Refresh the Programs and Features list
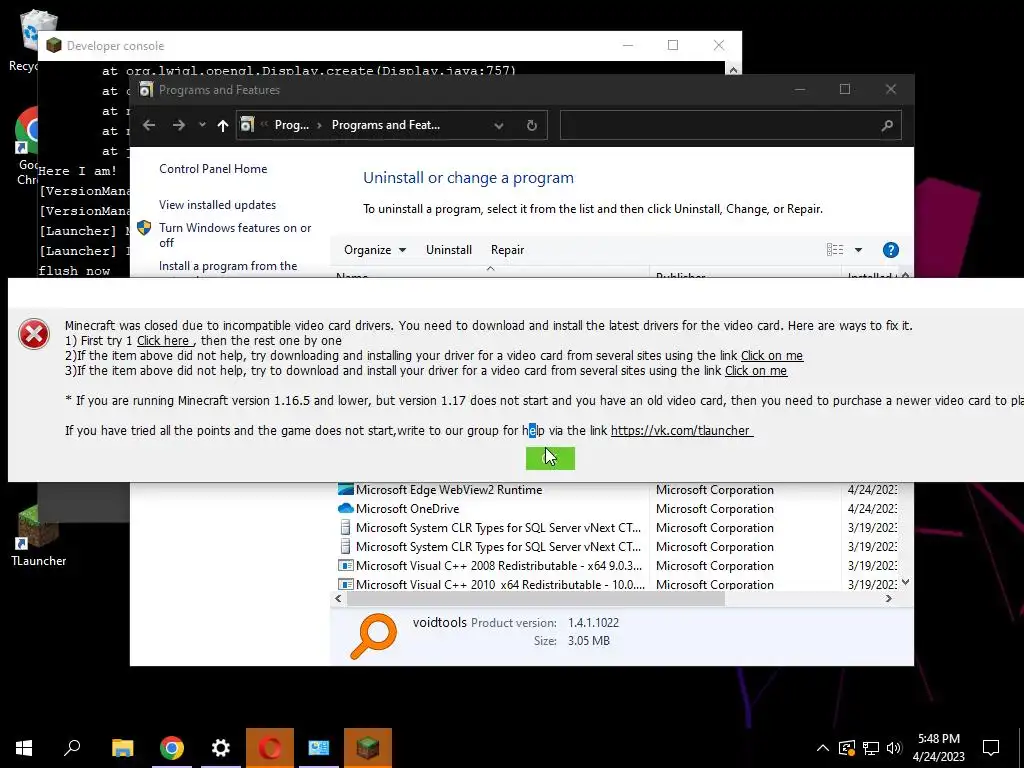Screen dimensions: 1024x768 532,125
